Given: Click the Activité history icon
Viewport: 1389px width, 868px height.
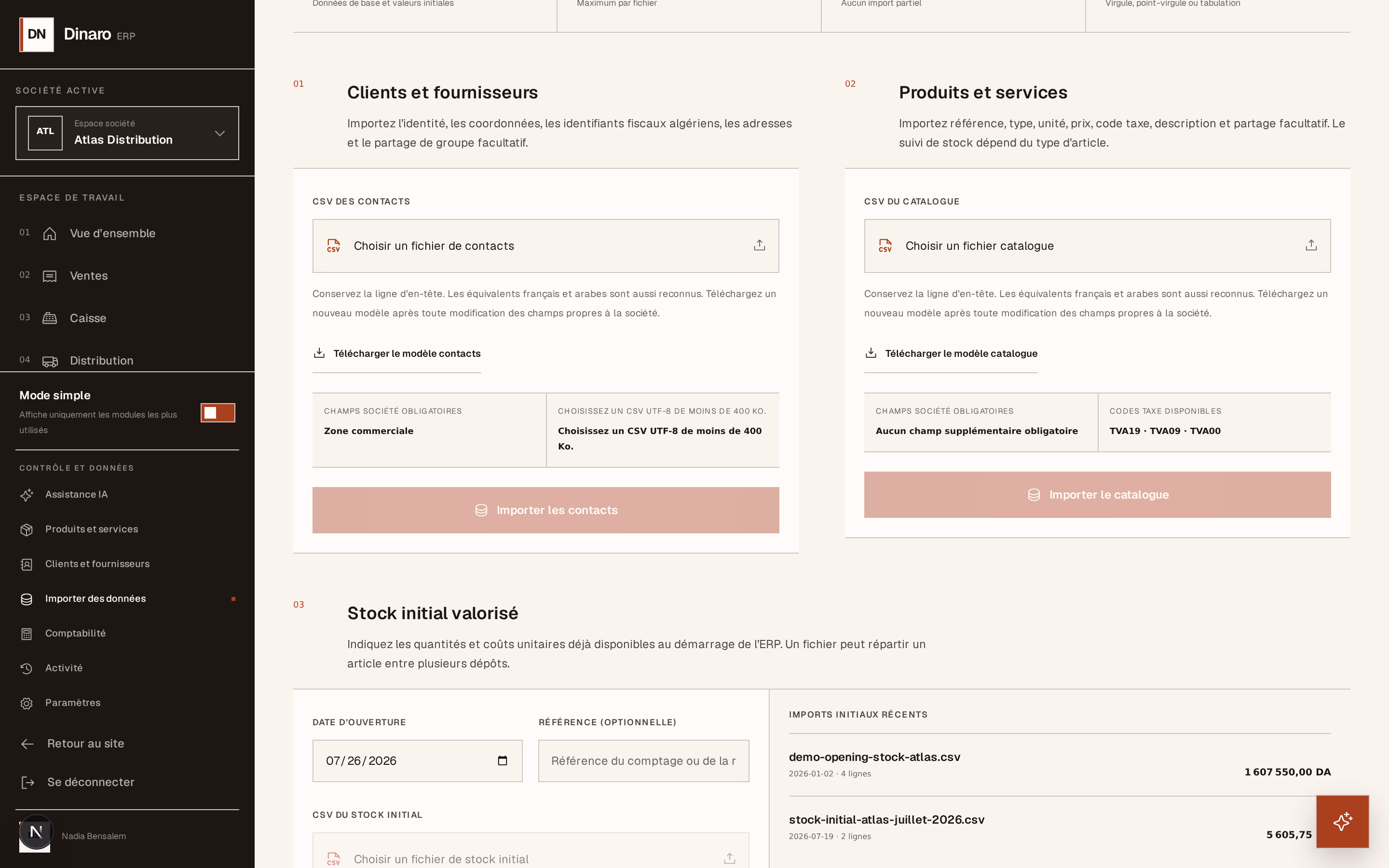Looking at the screenshot, I should click(27, 668).
